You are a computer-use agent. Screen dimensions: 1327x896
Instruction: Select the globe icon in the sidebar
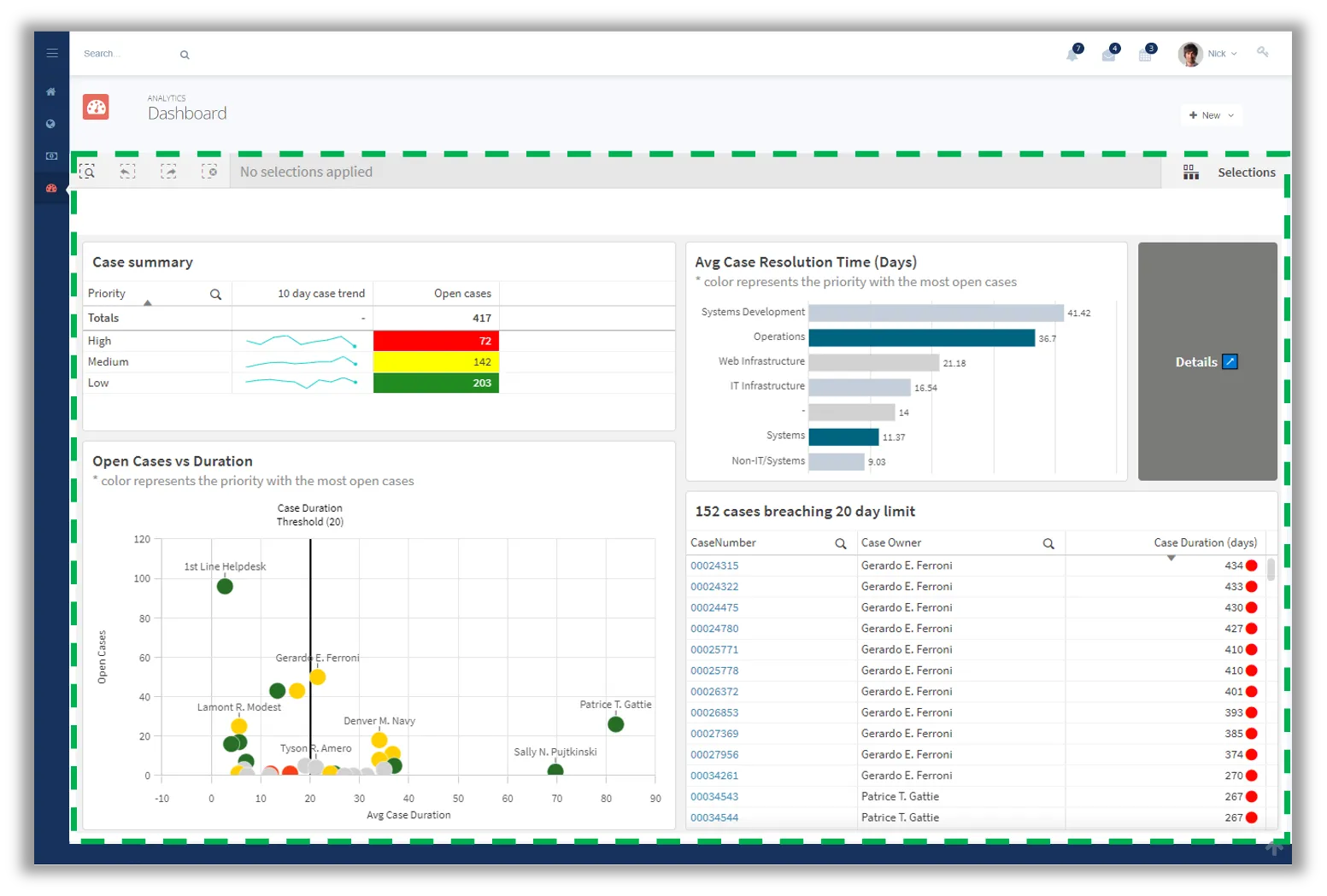coord(51,124)
